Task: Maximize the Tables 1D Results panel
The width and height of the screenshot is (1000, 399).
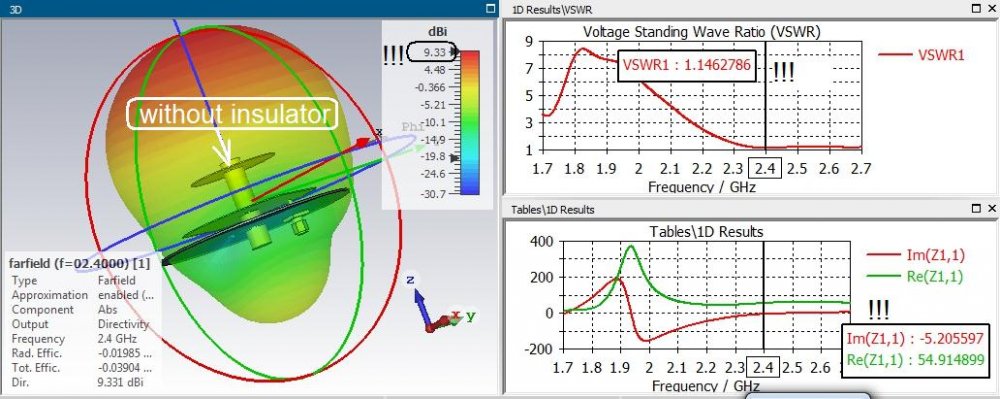Action: (x=976, y=208)
